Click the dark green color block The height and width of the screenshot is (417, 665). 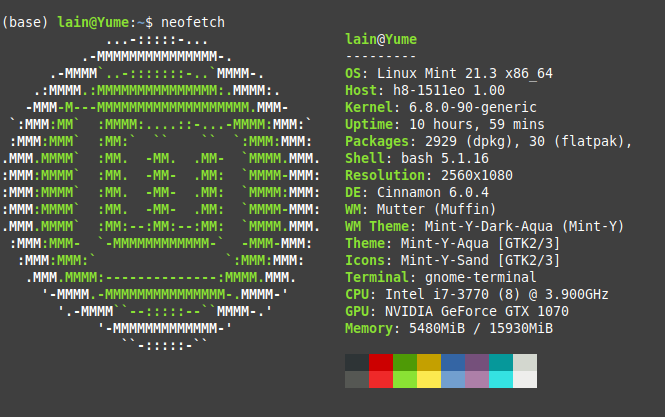[x=405, y=363]
